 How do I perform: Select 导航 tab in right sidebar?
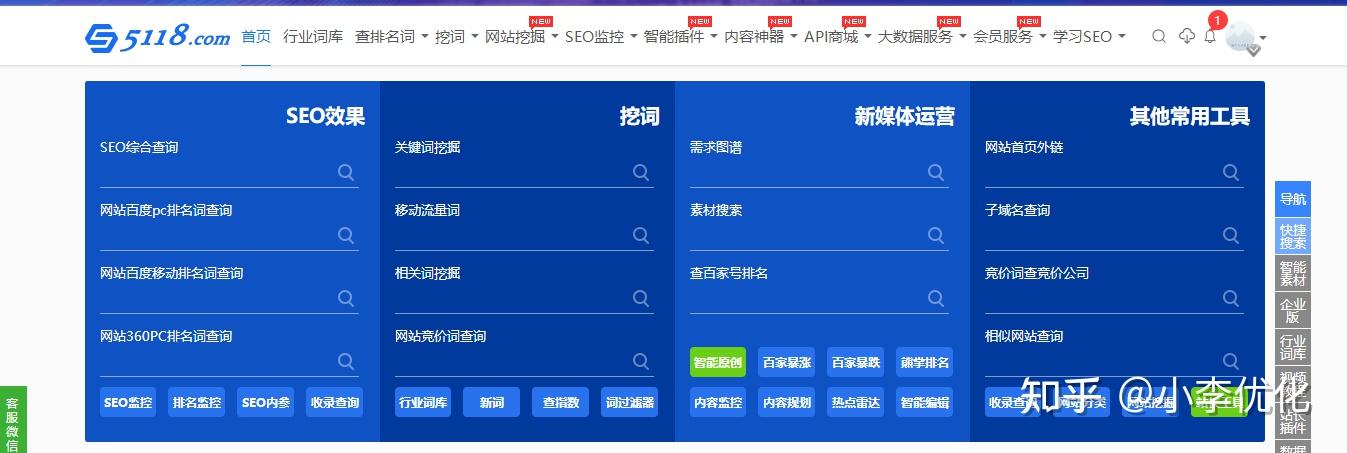click(x=1293, y=199)
